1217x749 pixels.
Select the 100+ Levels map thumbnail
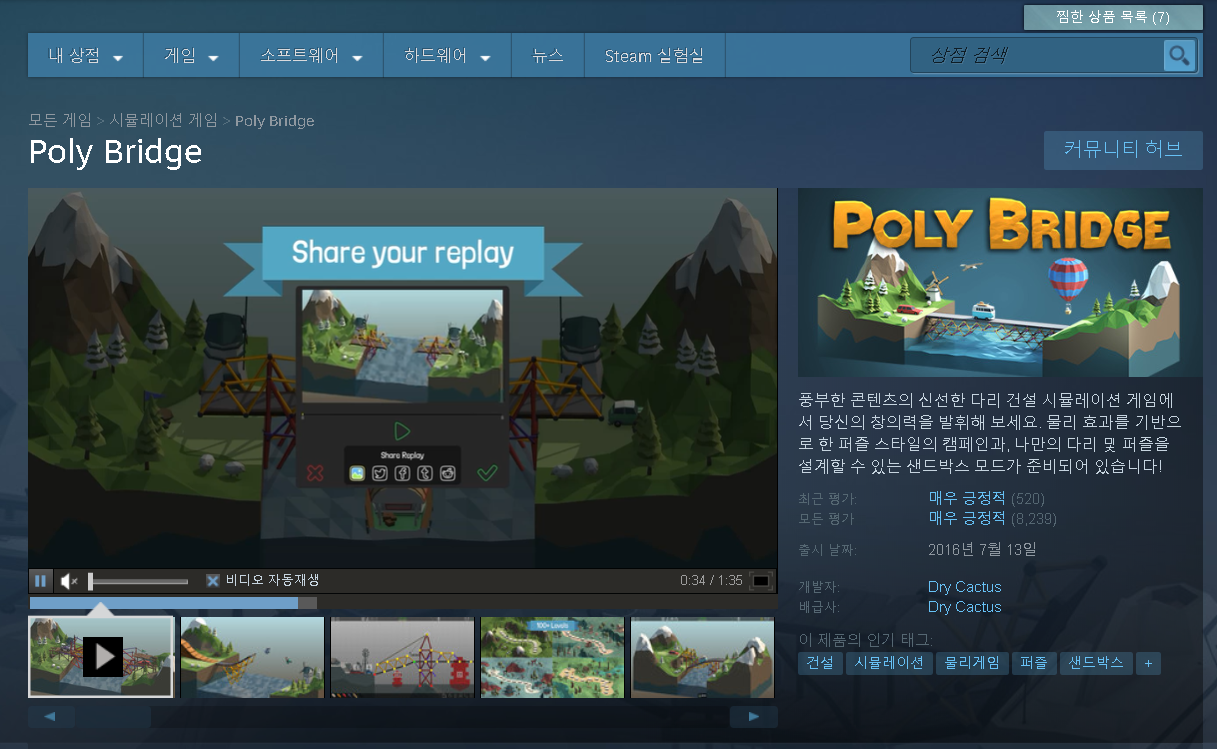click(x=552, y=657)
